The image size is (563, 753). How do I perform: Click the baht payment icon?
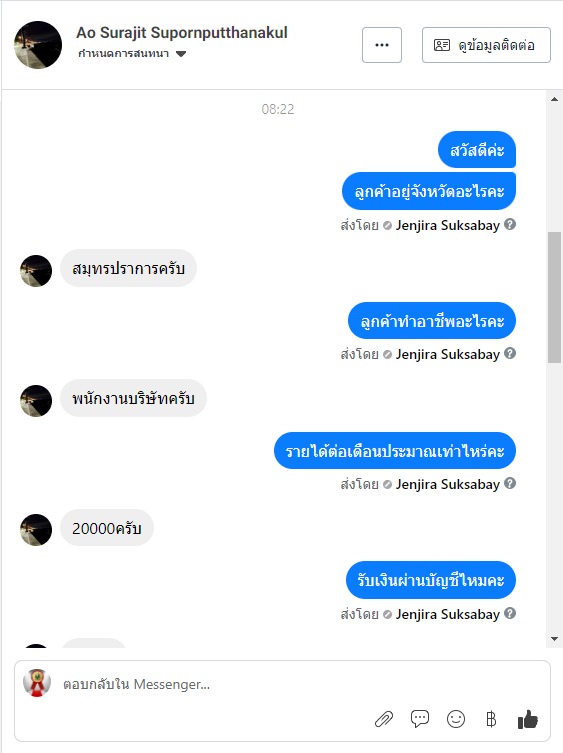pyautogui.click(x=491, y=719)
